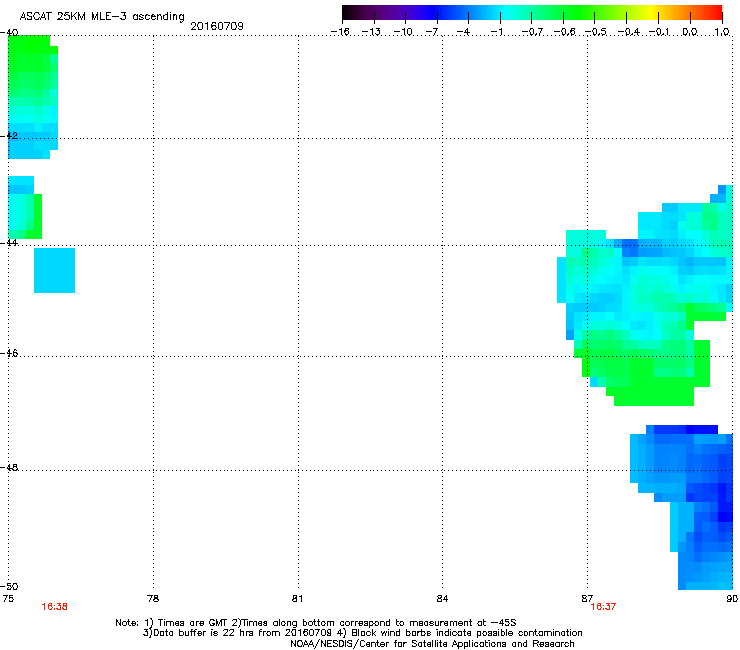Click the 'Data buffer is 22 hrs' note line
Image resolution: width=740 pixels, height=650 pixels.
[362, 633]
